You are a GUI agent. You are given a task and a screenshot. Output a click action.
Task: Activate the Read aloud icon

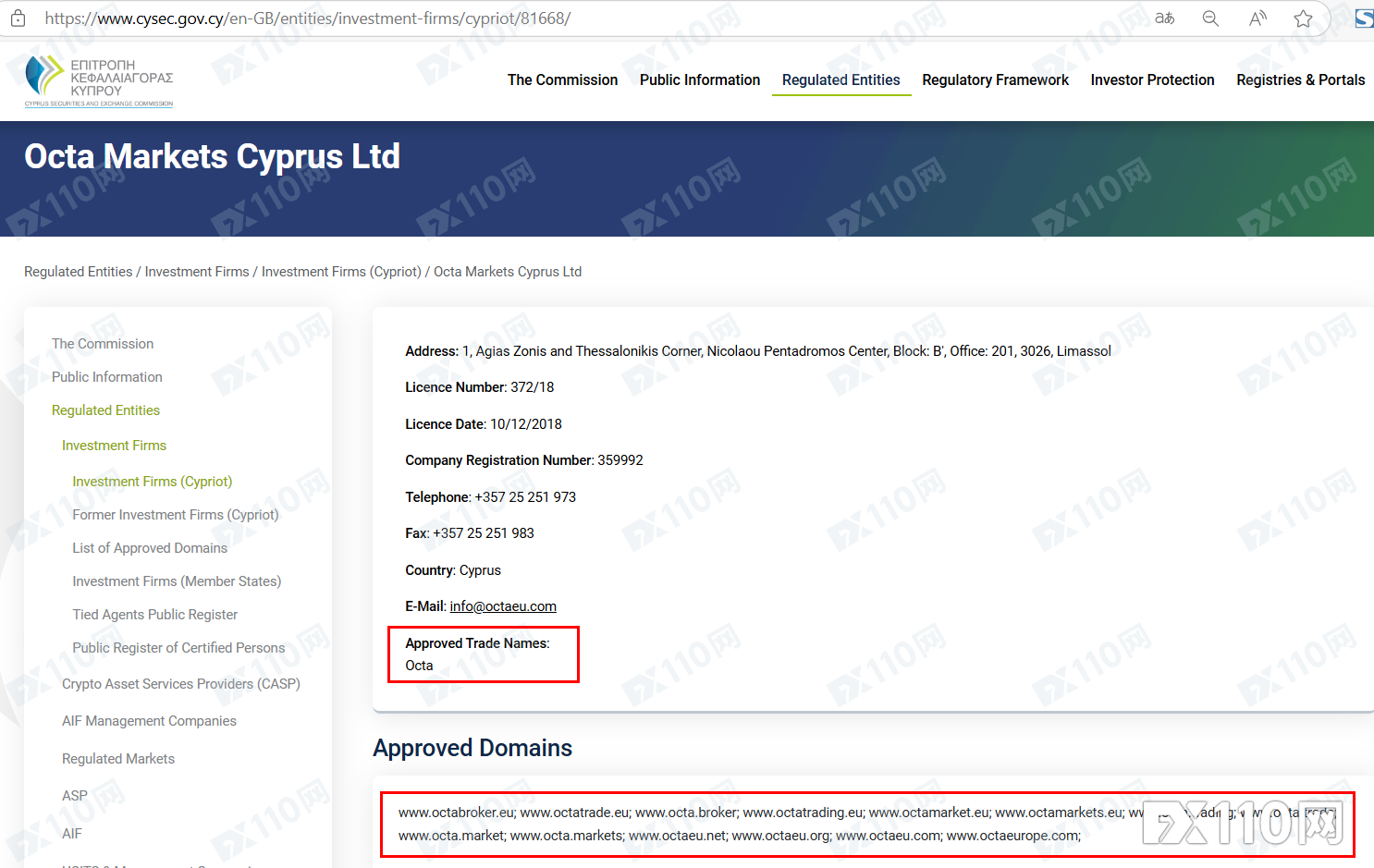coord(1257,18)
